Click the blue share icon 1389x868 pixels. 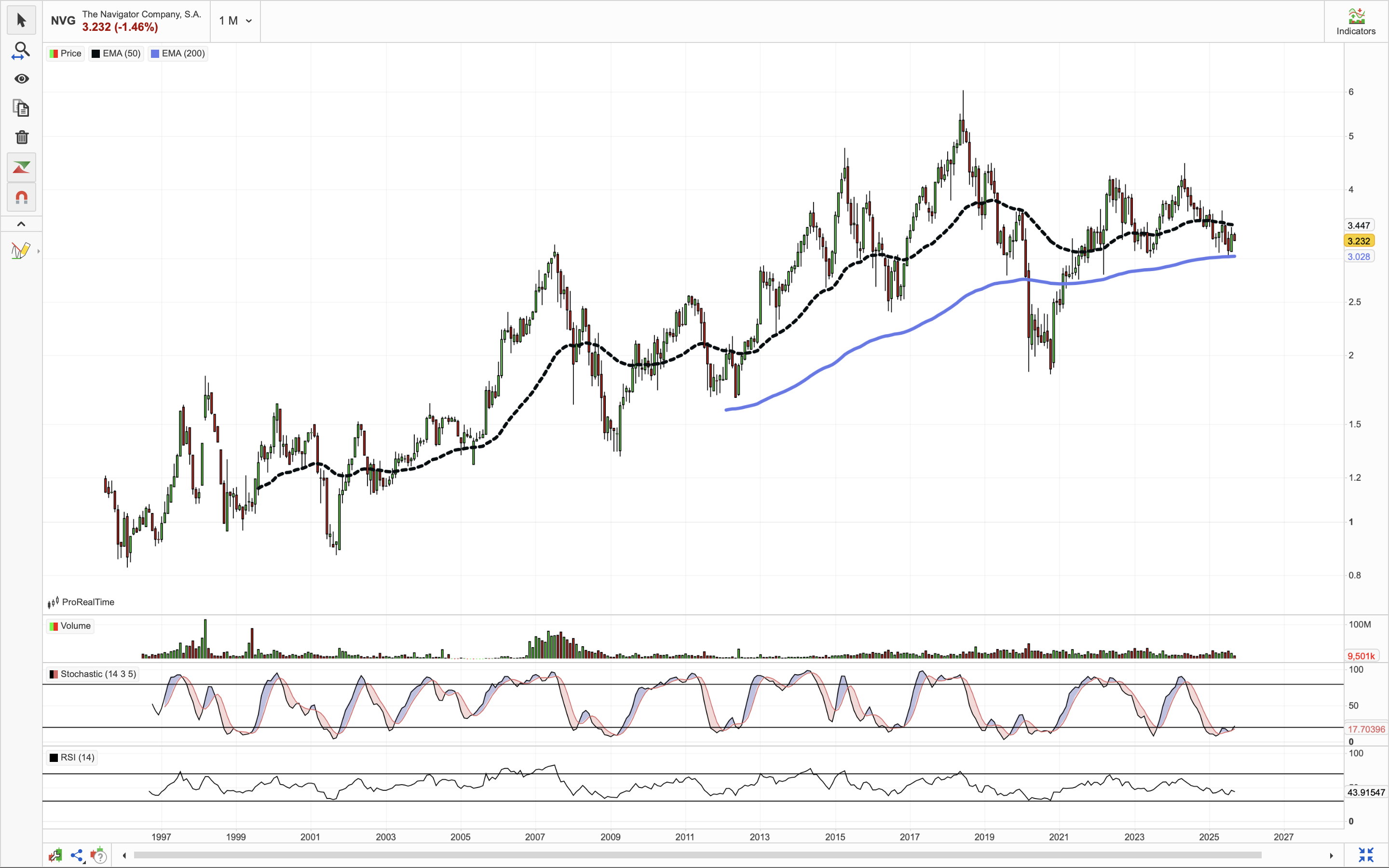pos(77,855)
